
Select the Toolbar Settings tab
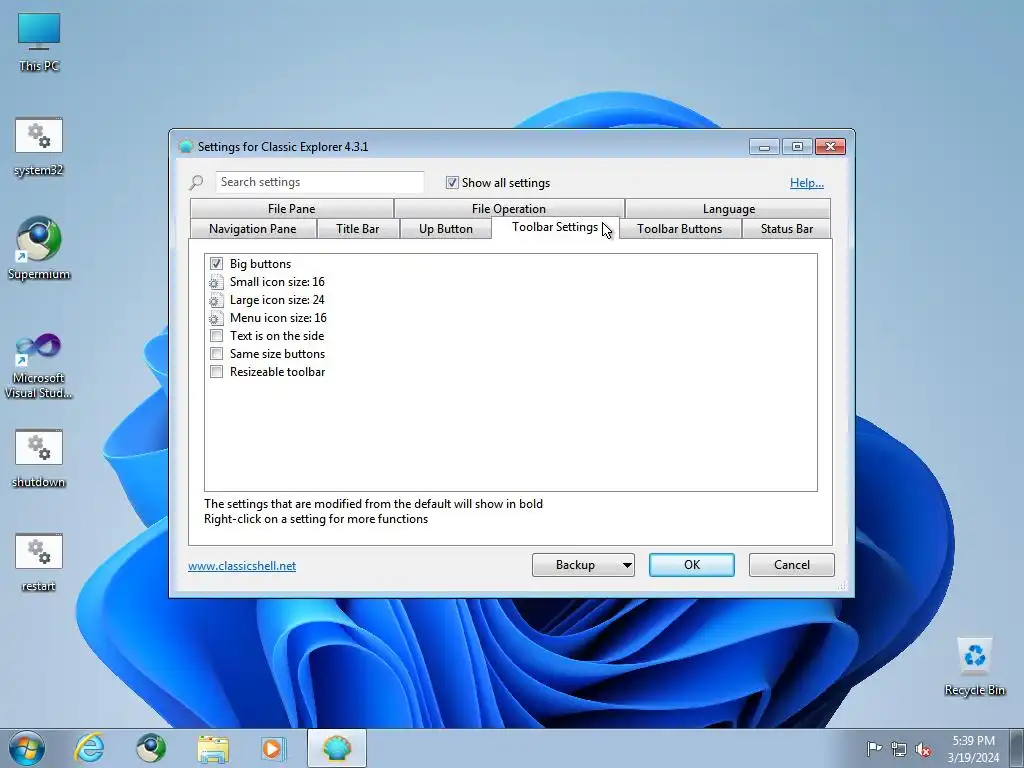554,227
